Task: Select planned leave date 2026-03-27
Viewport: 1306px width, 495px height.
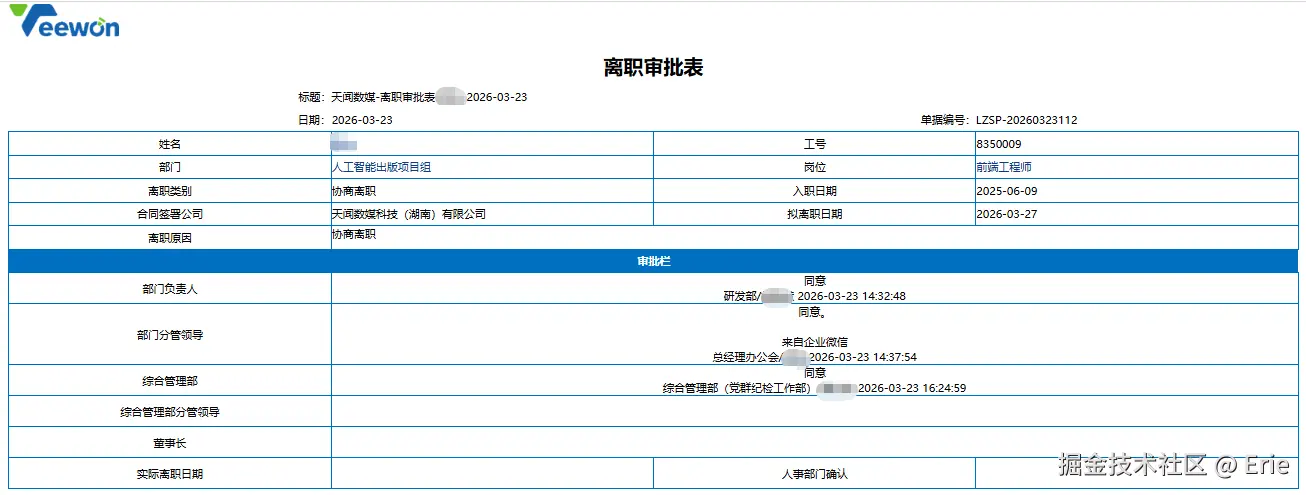Action: click(x=1006, y=214)
